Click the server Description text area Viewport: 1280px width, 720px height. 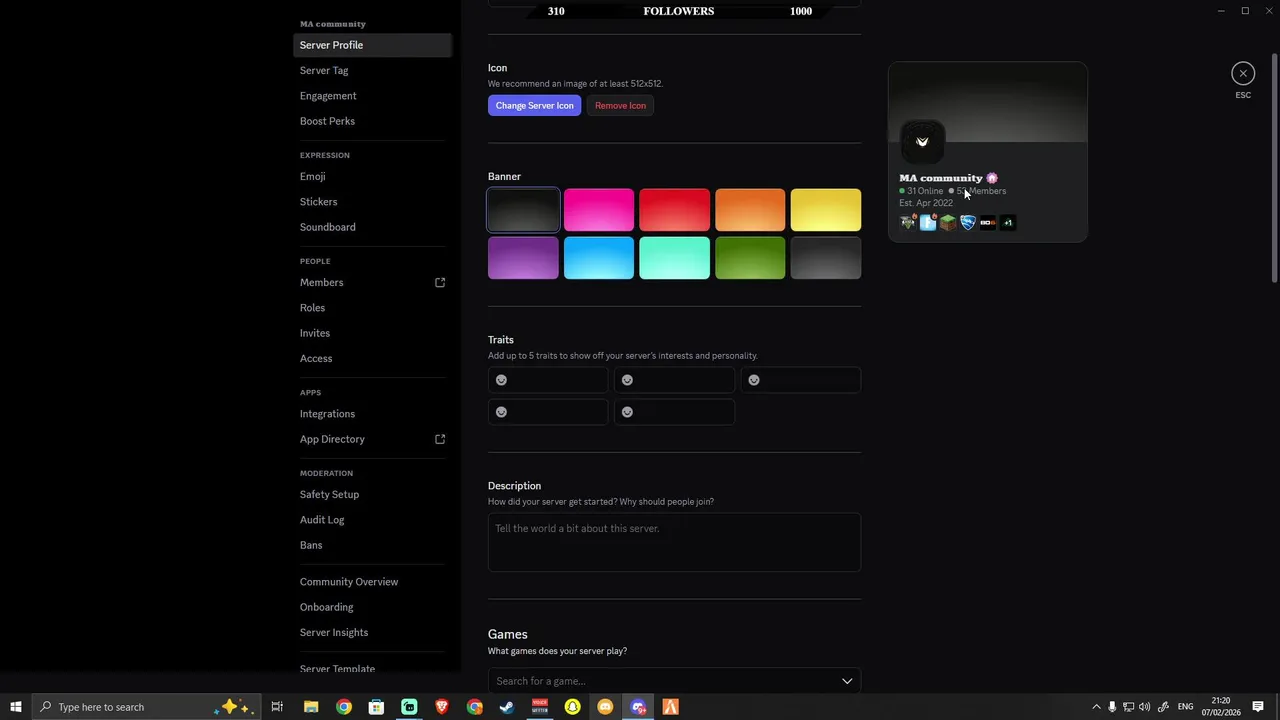674,542
